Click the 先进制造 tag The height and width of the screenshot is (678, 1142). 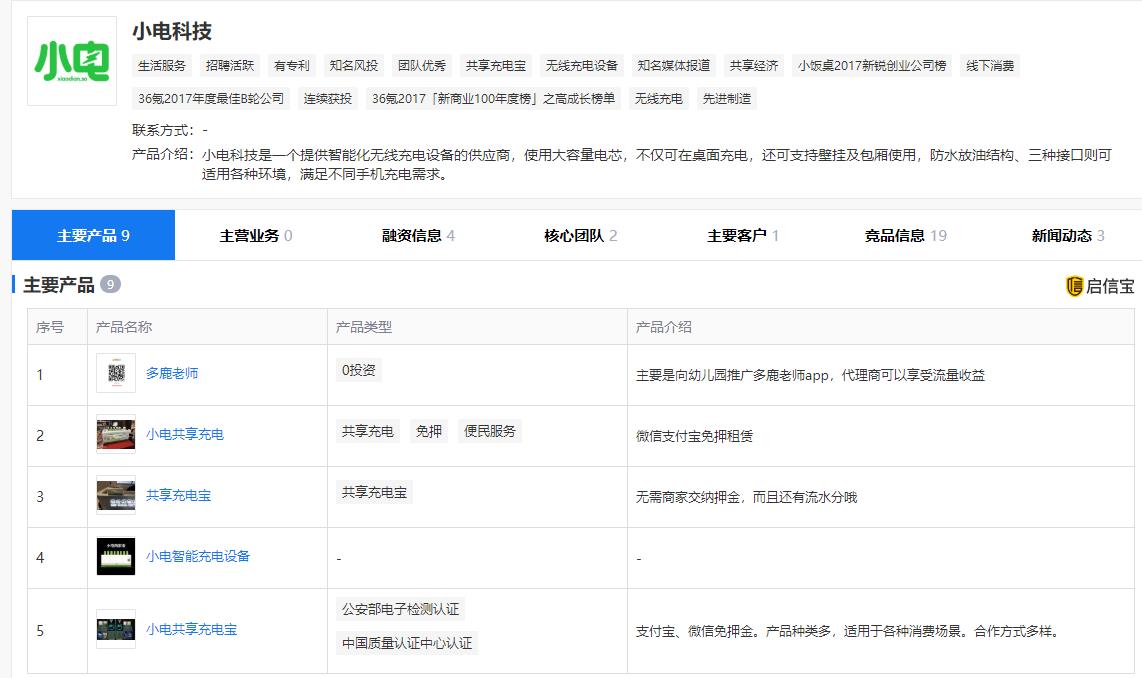pyautogui.click(x=727, y=98)
